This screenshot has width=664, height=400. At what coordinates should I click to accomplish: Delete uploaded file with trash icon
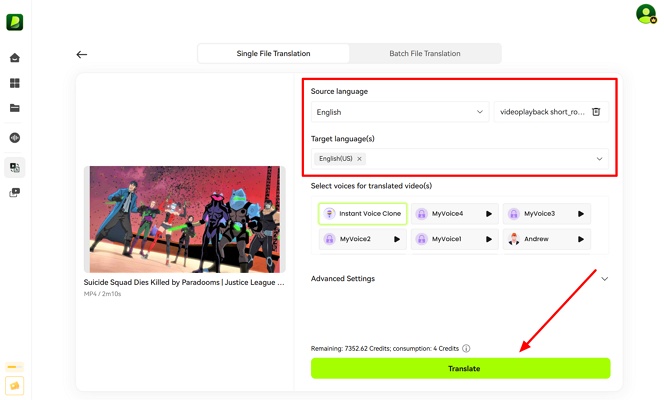[x=596, y=112]
